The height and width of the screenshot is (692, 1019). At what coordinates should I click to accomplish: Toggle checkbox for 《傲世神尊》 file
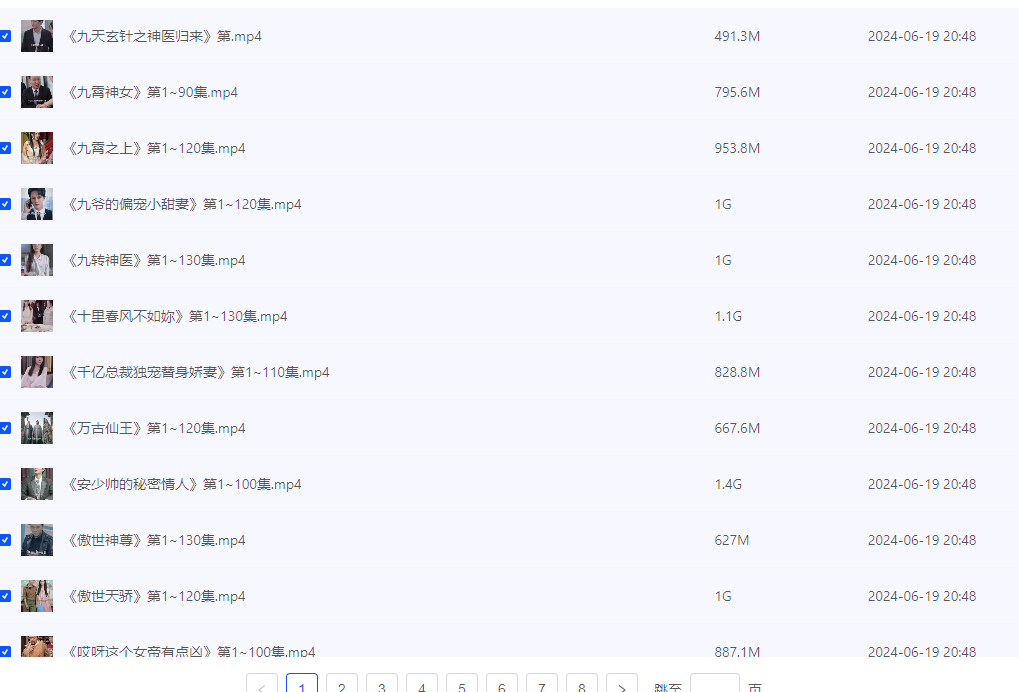tap(5, 540)
